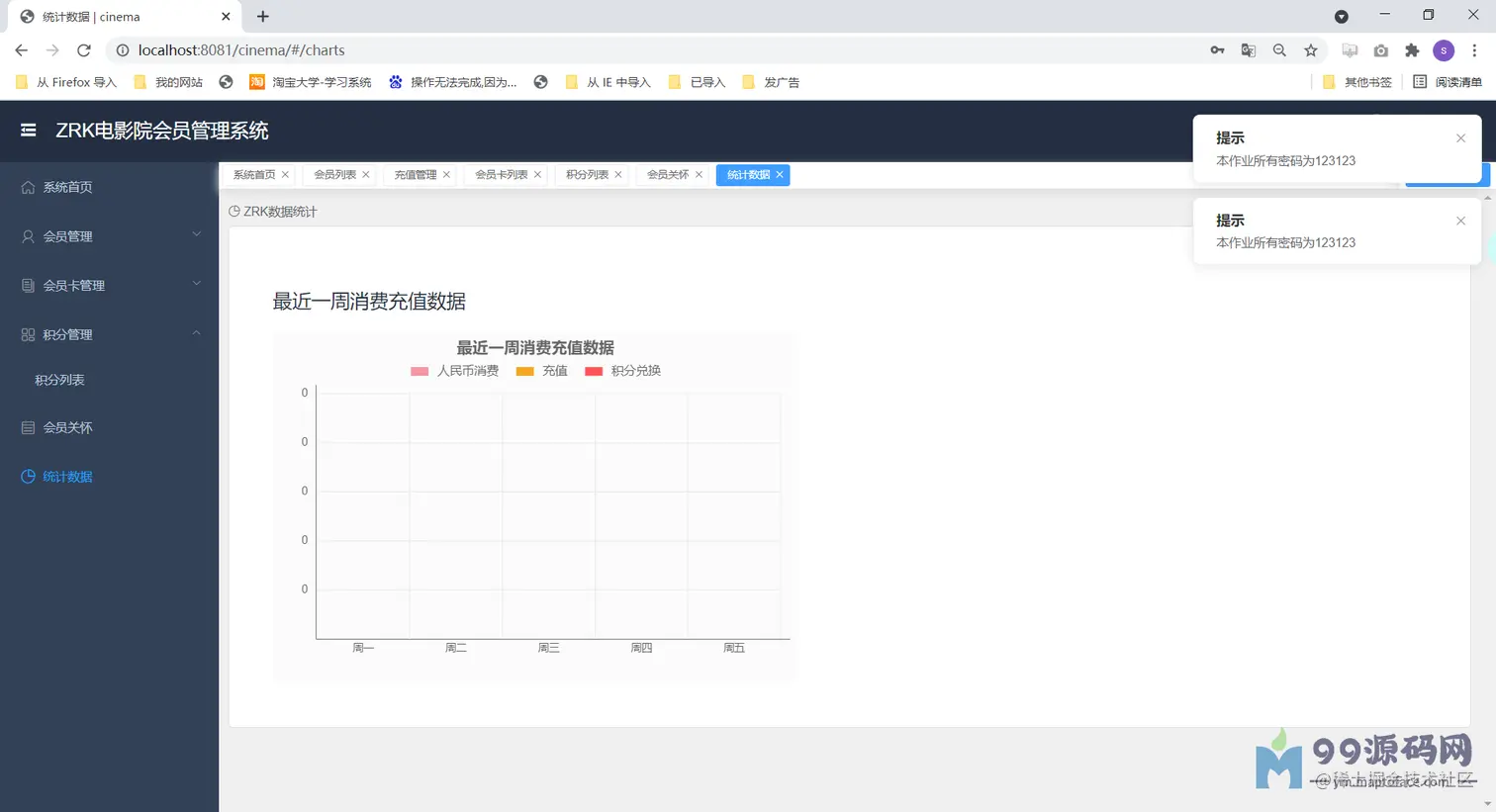Image resolution: width=1496 pixels, height=812 pixels.
Task: Open the saved password key icon
Action: click(1217, 50)
